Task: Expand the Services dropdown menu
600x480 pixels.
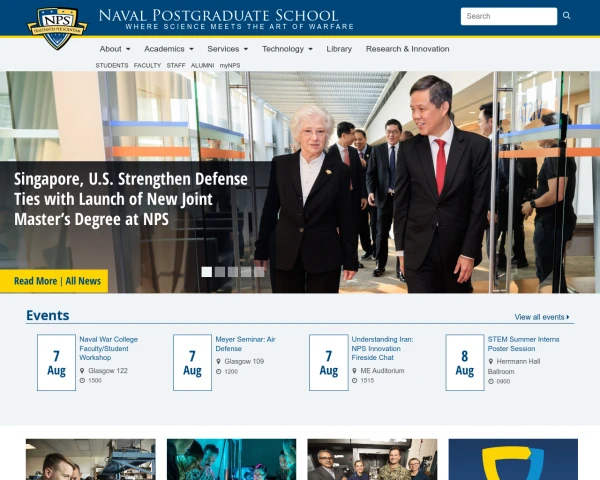Action: 228,49
